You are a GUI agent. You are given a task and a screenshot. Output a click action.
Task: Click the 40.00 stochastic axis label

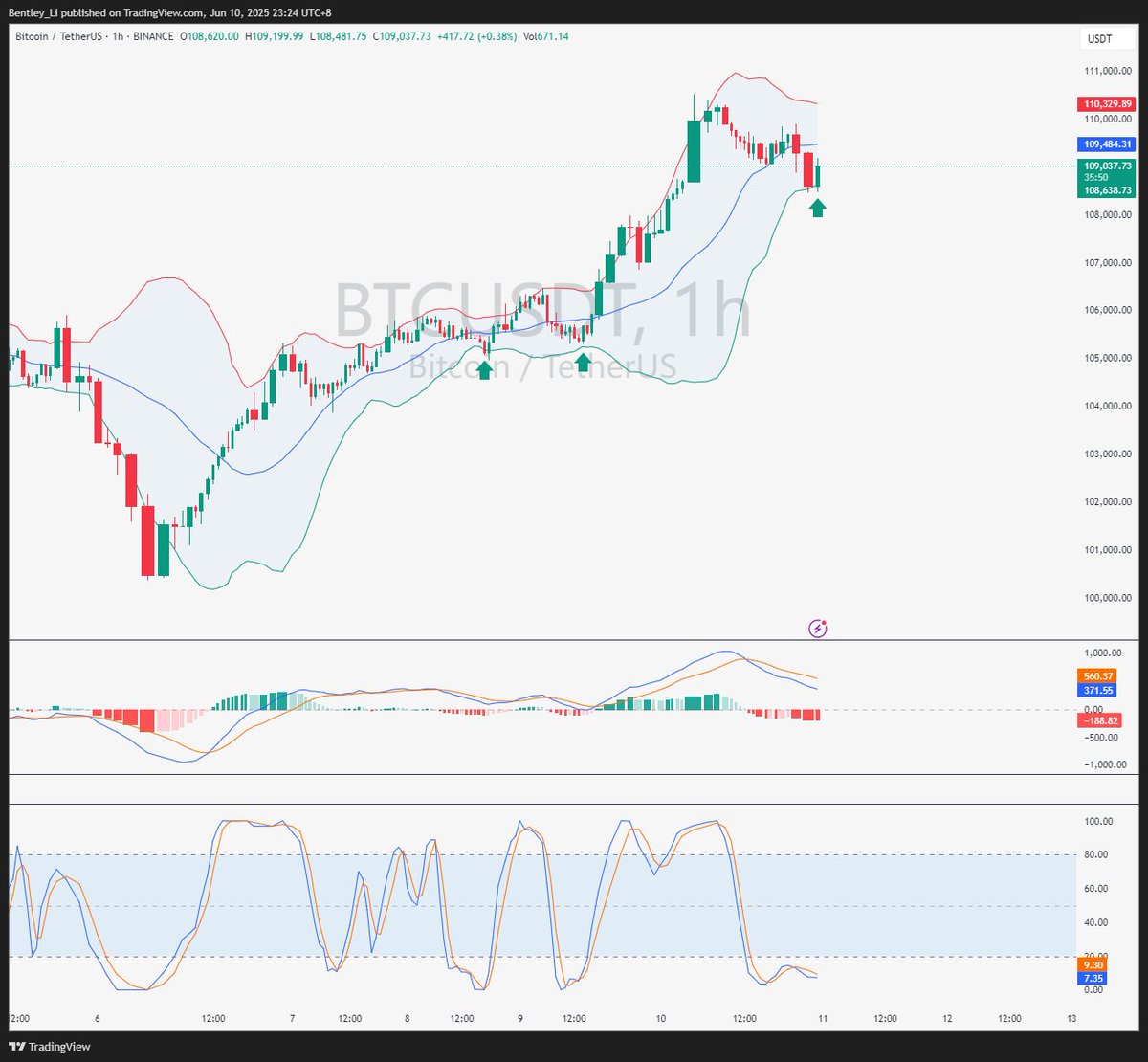pos(1098,922)
